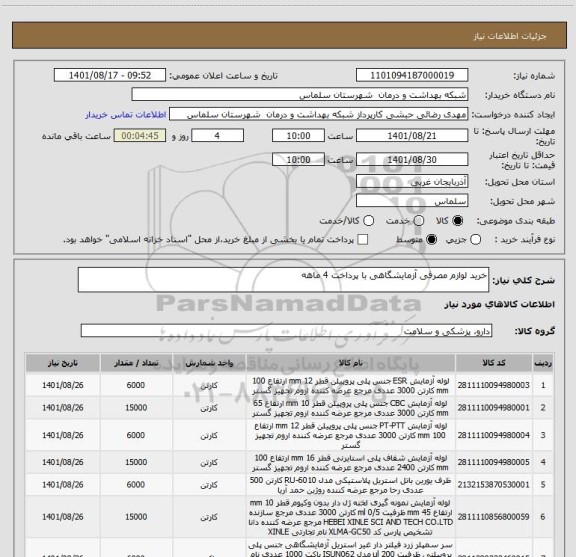Click the CBC test tube item name
The height and width of the screenshot is (557, 576).
point(350,408)
